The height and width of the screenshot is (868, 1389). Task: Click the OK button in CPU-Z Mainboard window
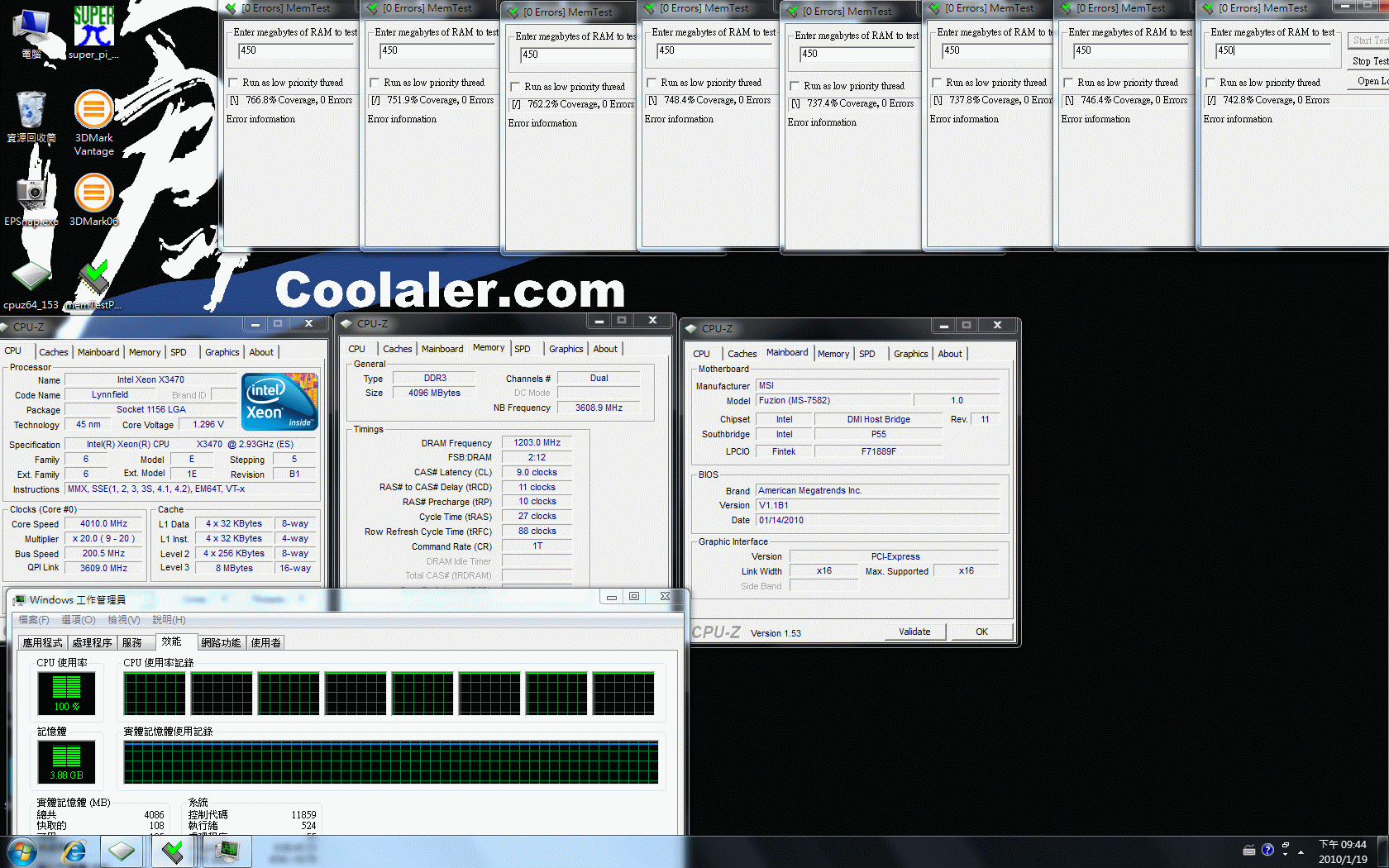(981, 632)
